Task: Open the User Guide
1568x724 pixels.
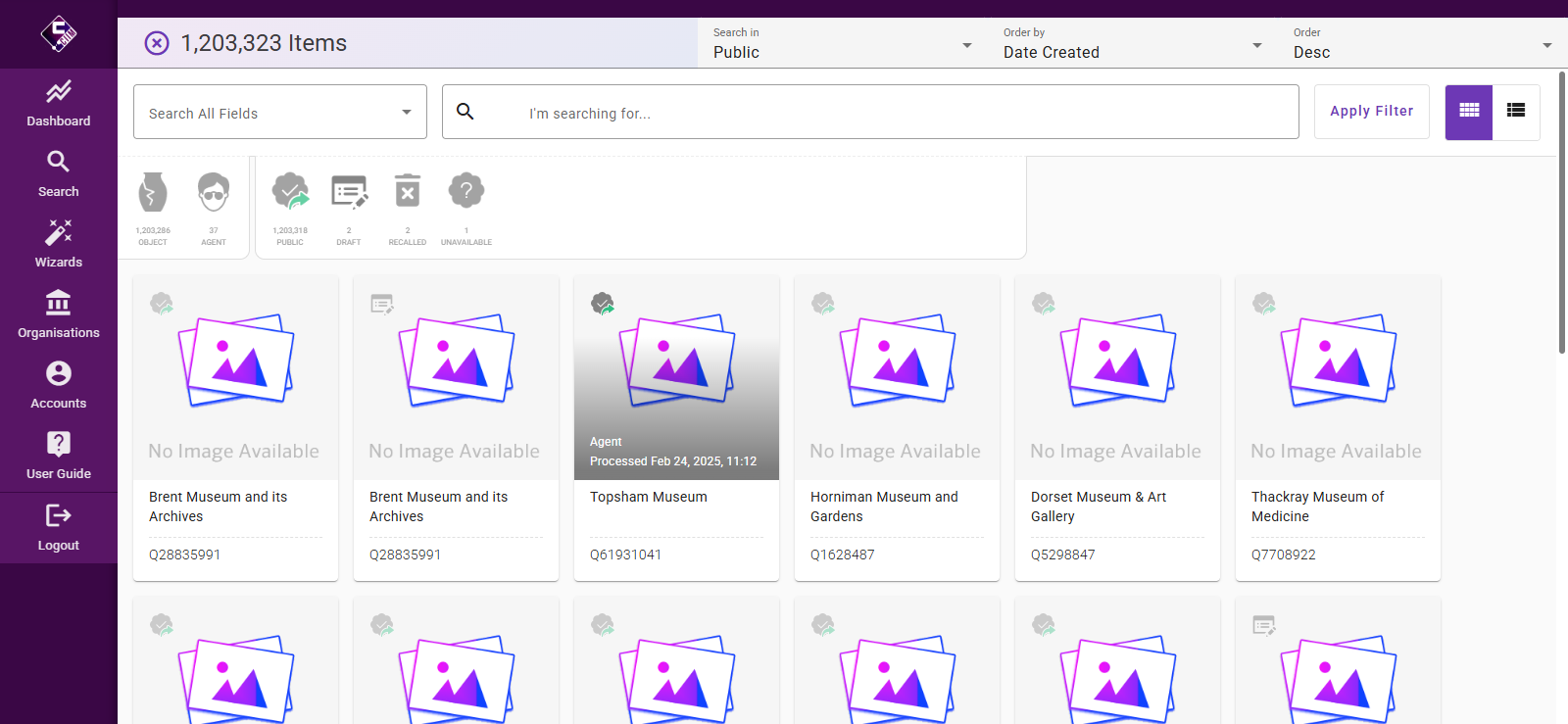Action: [x=59, y=457]
